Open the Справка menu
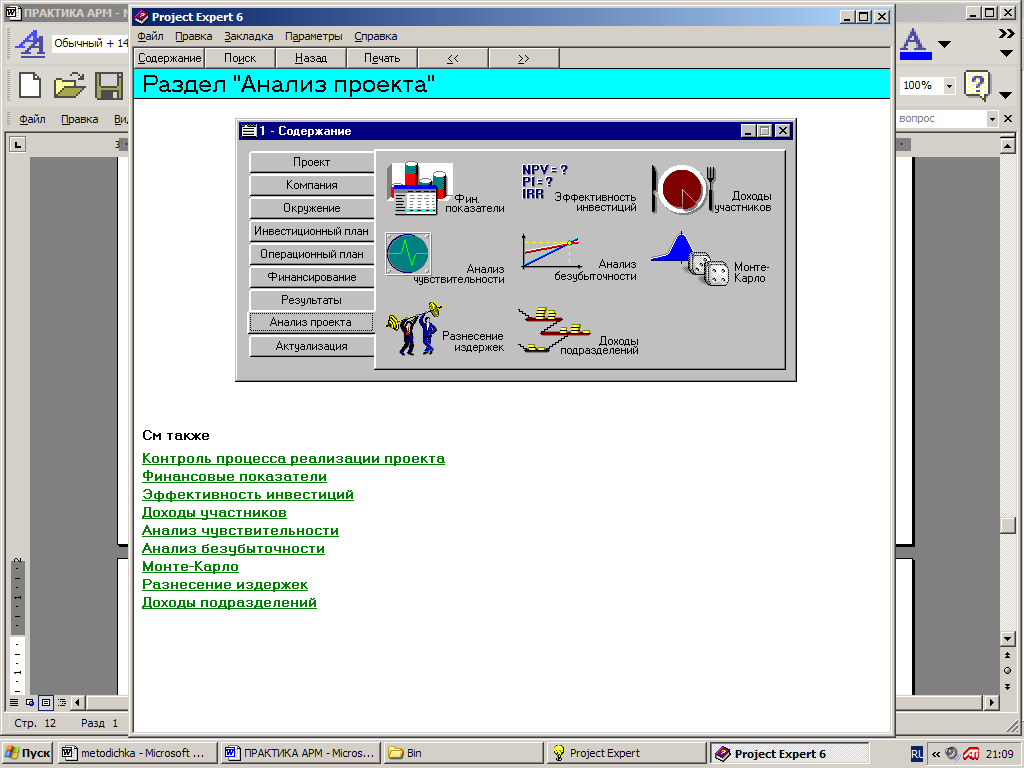This screenshot has width=1024, height=768. (x=376, y=37)
